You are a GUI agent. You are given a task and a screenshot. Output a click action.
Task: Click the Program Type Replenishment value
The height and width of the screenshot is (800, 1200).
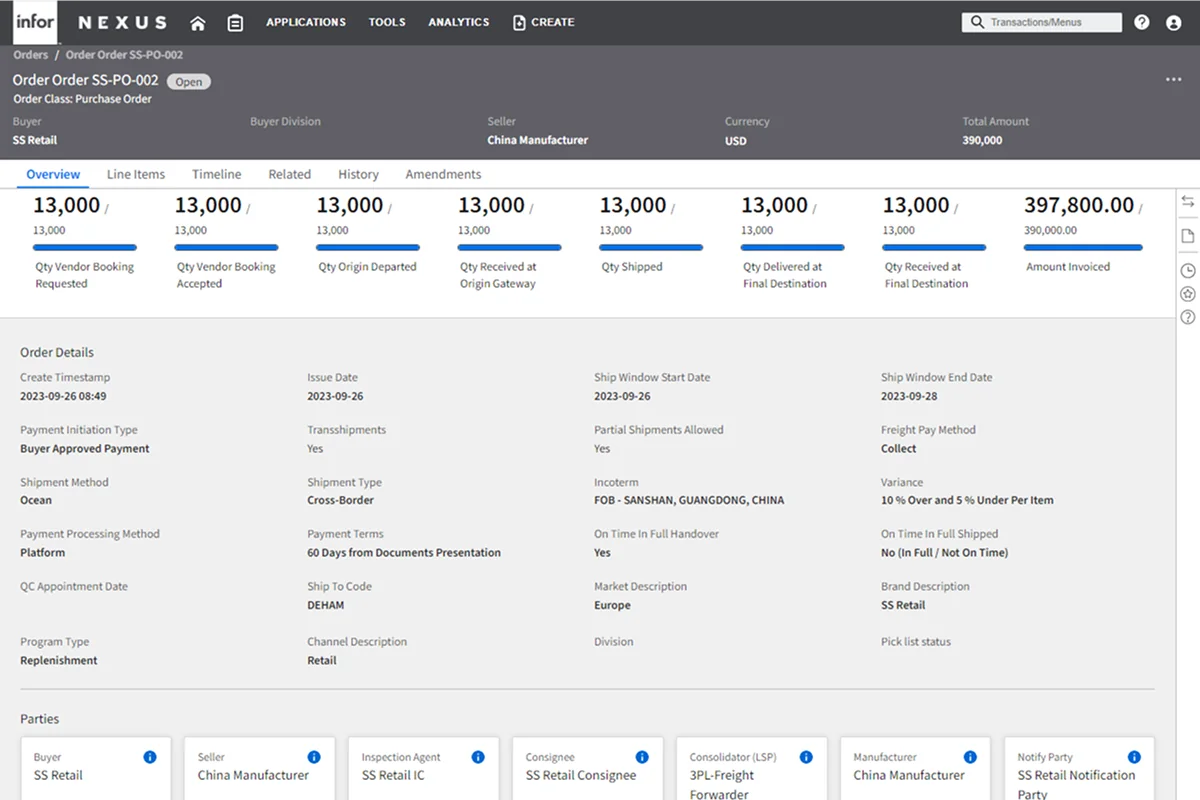(x=59, y=660)
